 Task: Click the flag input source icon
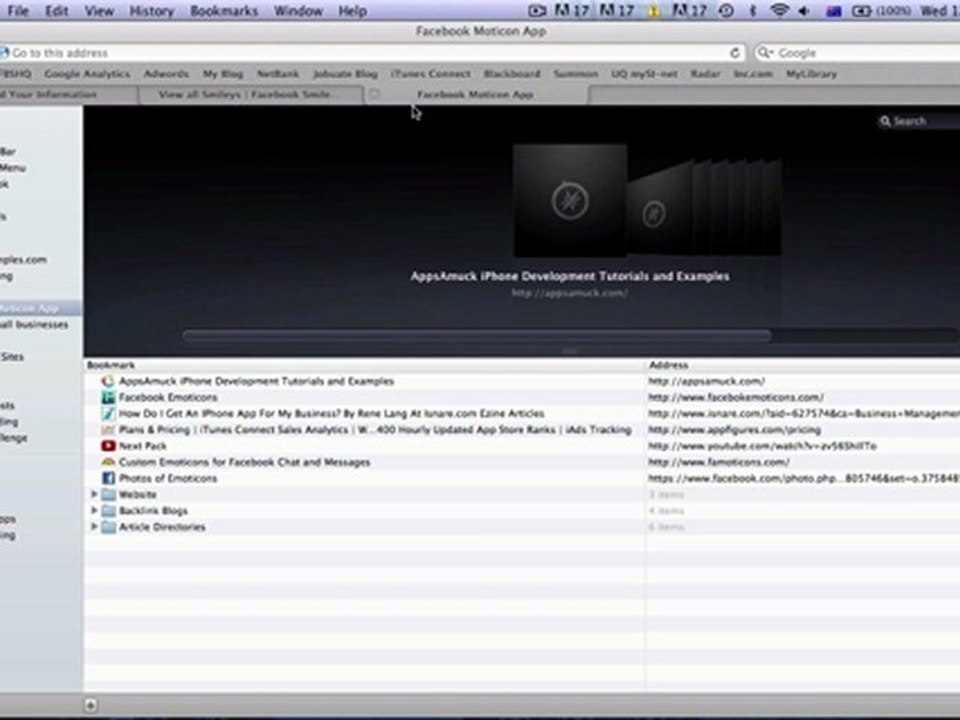tap(833, 11)
